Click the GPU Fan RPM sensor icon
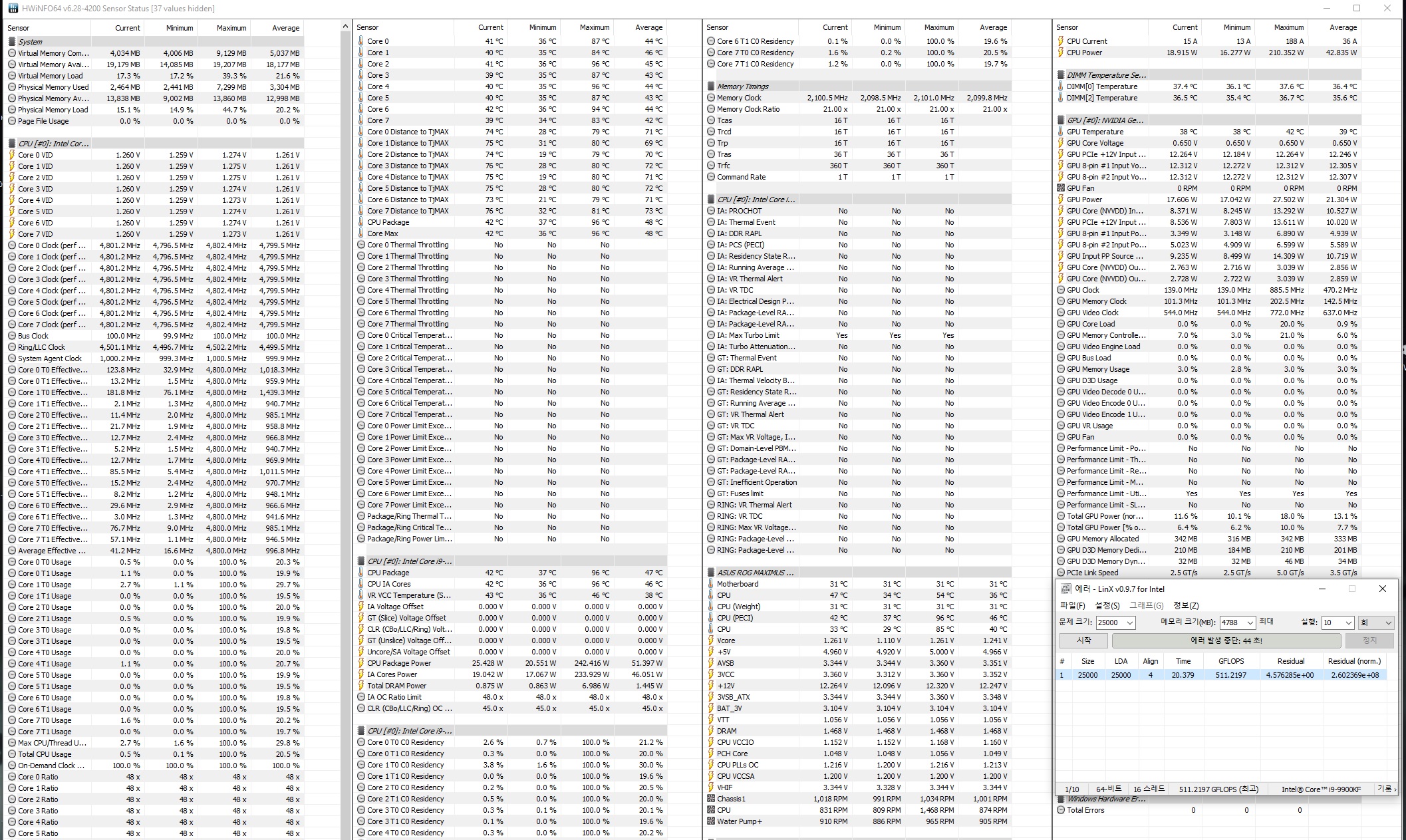This screenshot has width=1406, height=840. click(1060, 188)
